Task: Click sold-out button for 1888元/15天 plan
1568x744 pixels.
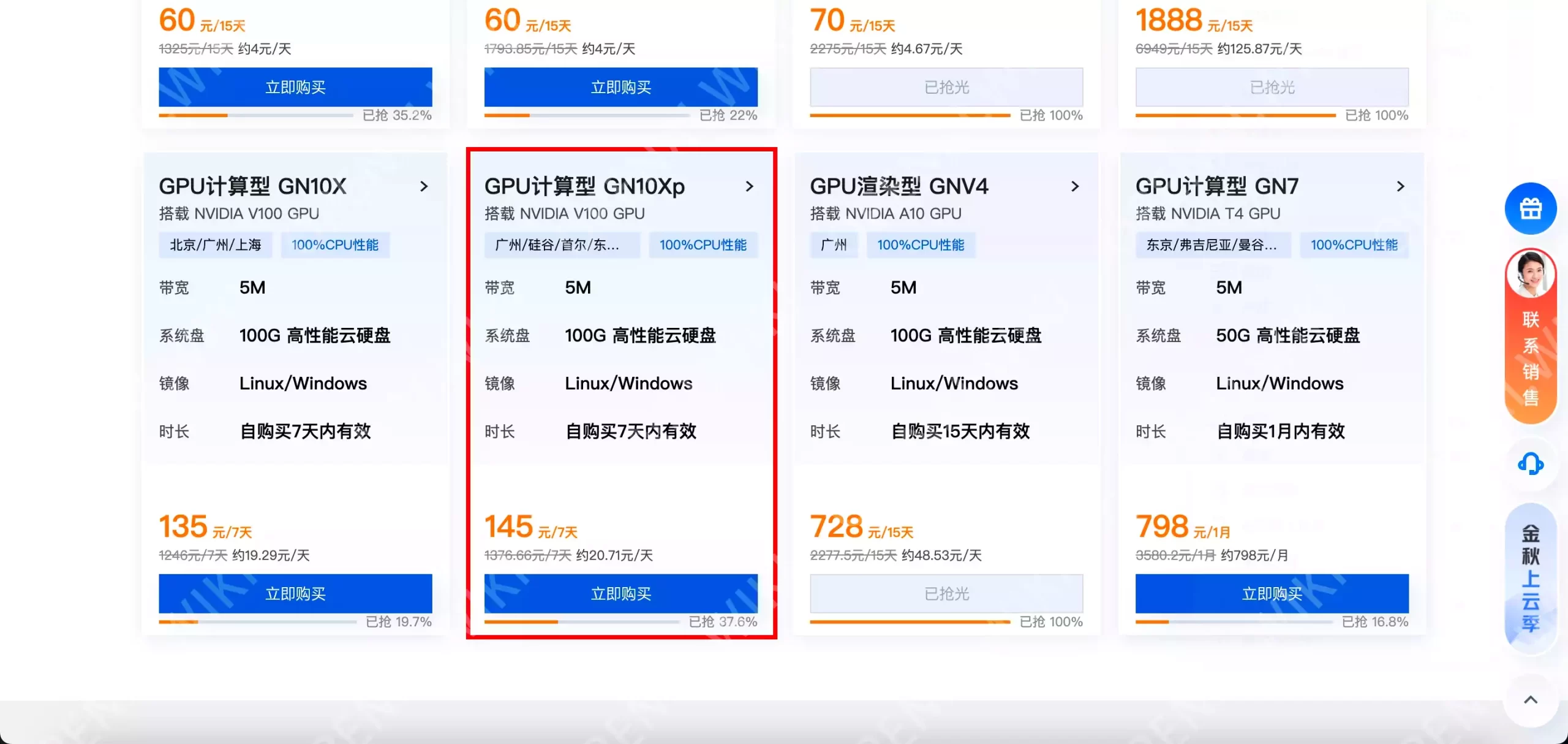Action: tap(1272, 87)
